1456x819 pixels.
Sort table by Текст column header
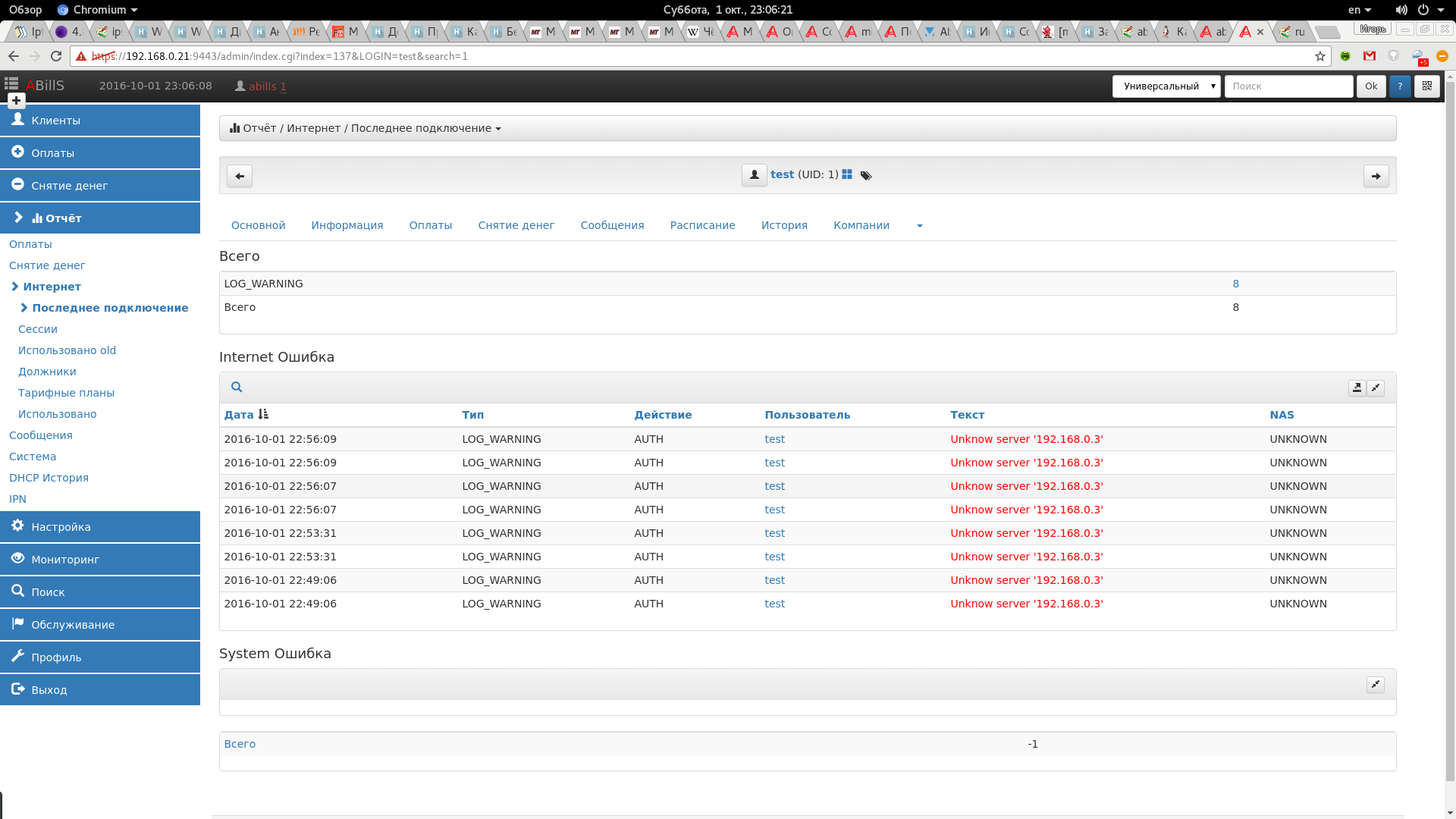click(967, 415)
